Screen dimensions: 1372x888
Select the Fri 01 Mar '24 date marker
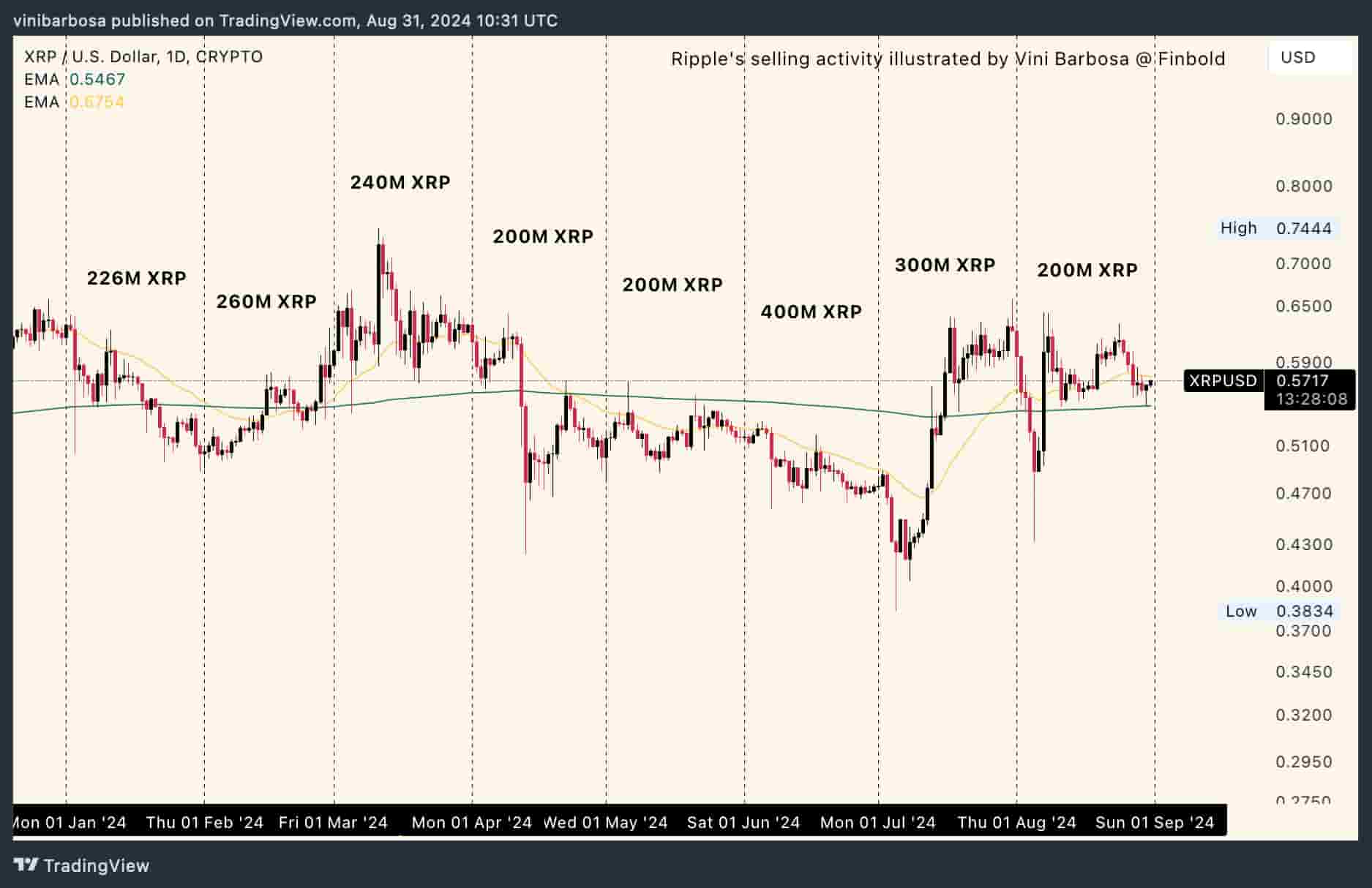[x=333, y=822]
